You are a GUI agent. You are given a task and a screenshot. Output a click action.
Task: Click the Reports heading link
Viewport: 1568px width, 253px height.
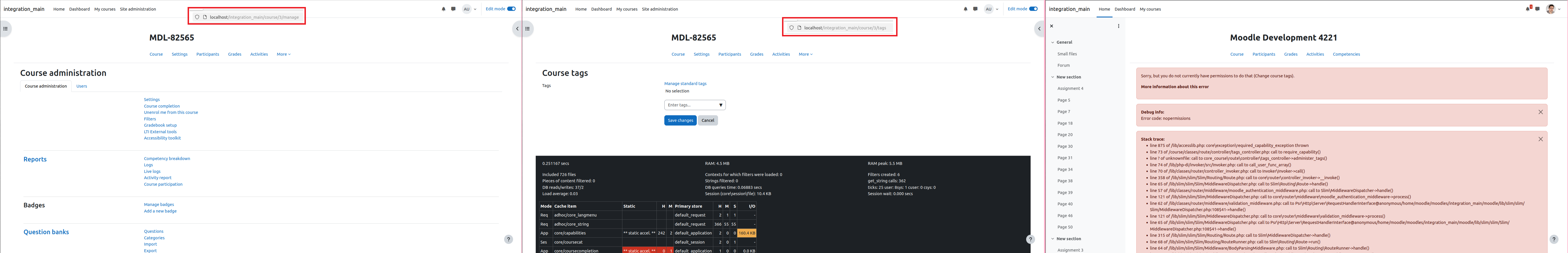click(x=35, y=159)
